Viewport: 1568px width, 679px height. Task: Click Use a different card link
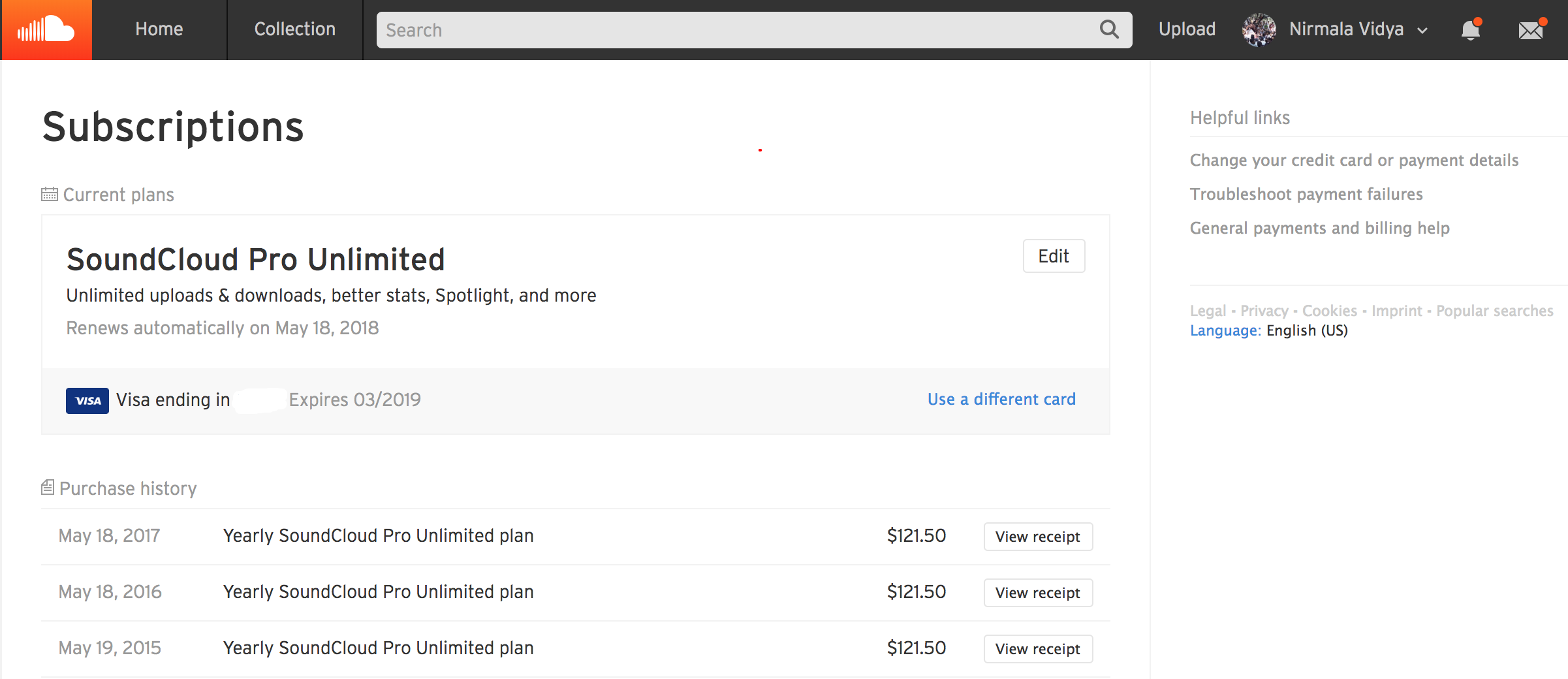point(1001,399)
